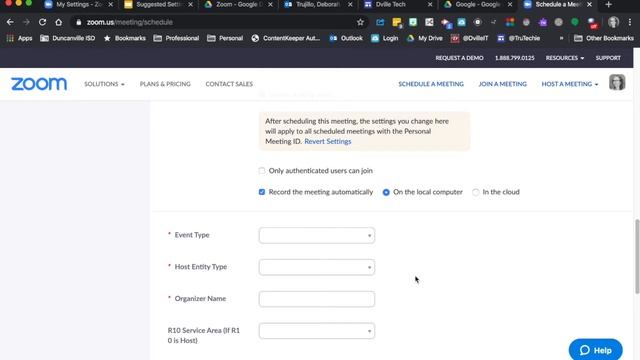
Task: Switch to the Suggested Settings tab
Action: pos(158,4)
